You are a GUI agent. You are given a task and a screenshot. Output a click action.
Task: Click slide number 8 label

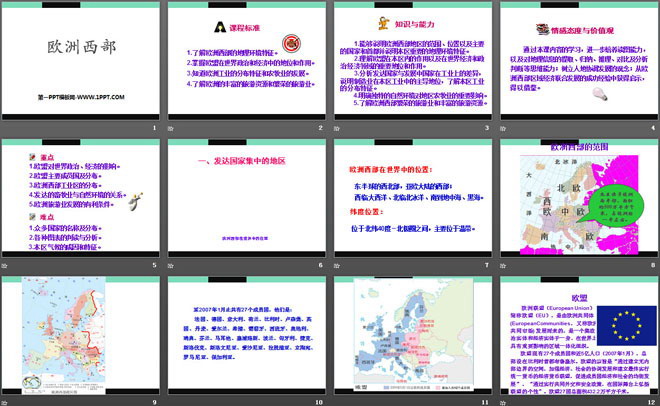(x=653, y=265)
